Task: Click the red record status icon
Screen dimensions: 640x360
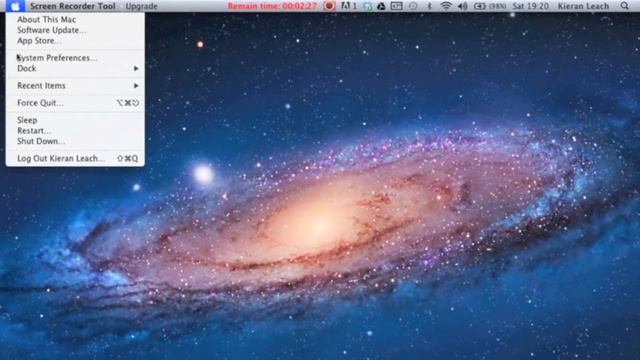Action: (x=329, y=6)
